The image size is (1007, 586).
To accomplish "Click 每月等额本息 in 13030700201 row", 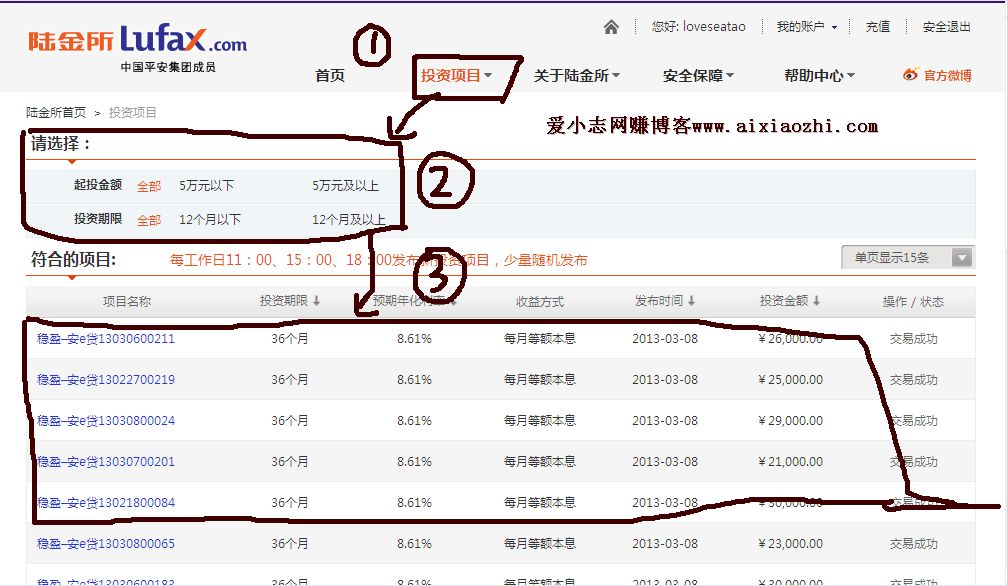I will pyautogui.click(x=539, y=462).
